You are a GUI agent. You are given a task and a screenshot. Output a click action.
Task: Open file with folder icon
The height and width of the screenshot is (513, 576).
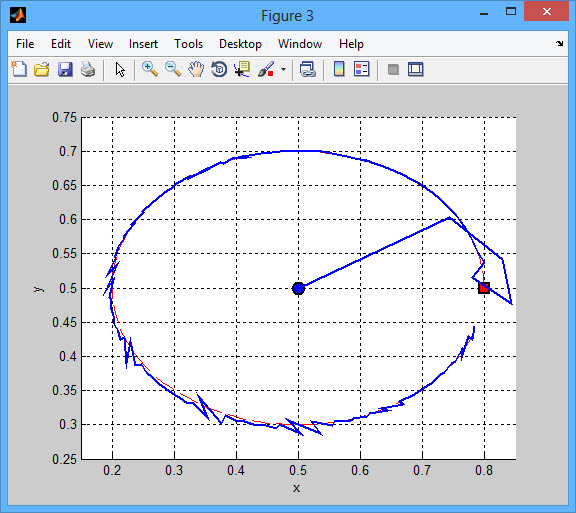(x=42, y=69)
